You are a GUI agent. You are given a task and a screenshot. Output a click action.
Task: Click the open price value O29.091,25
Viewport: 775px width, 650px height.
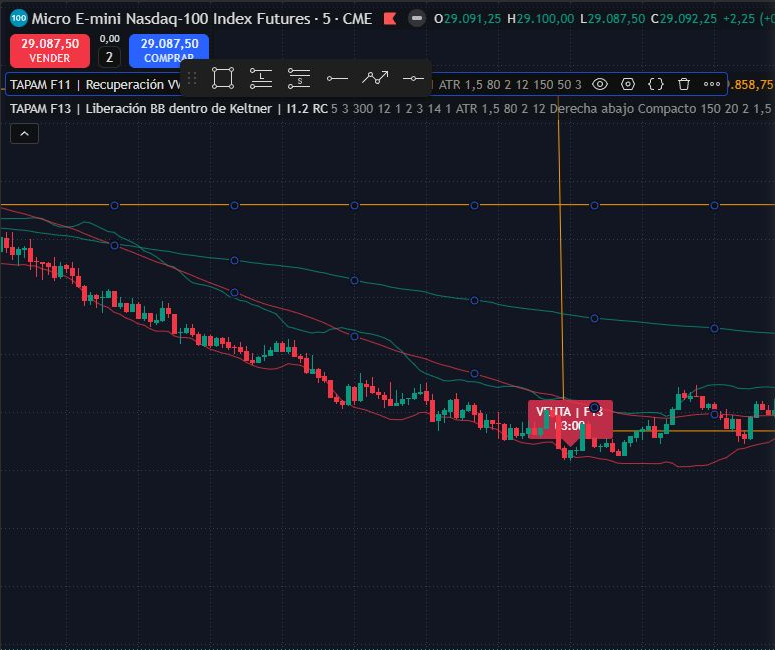(468, 19)
